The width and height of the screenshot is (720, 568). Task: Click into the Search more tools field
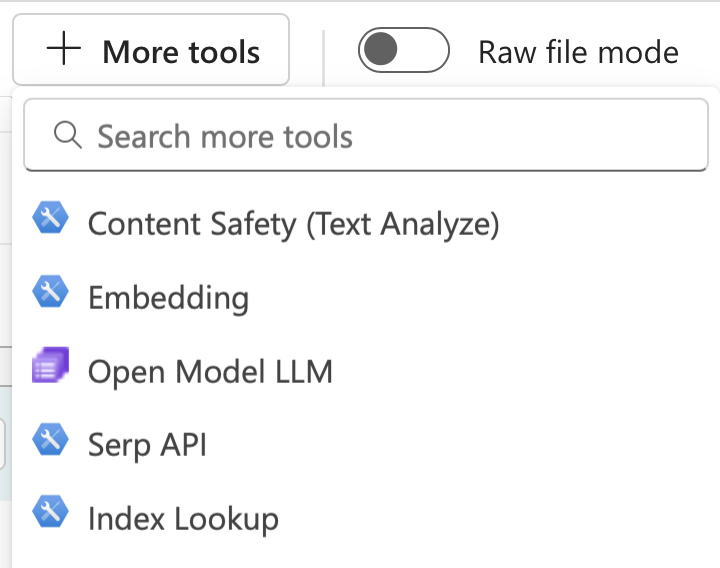coord(366,135)
